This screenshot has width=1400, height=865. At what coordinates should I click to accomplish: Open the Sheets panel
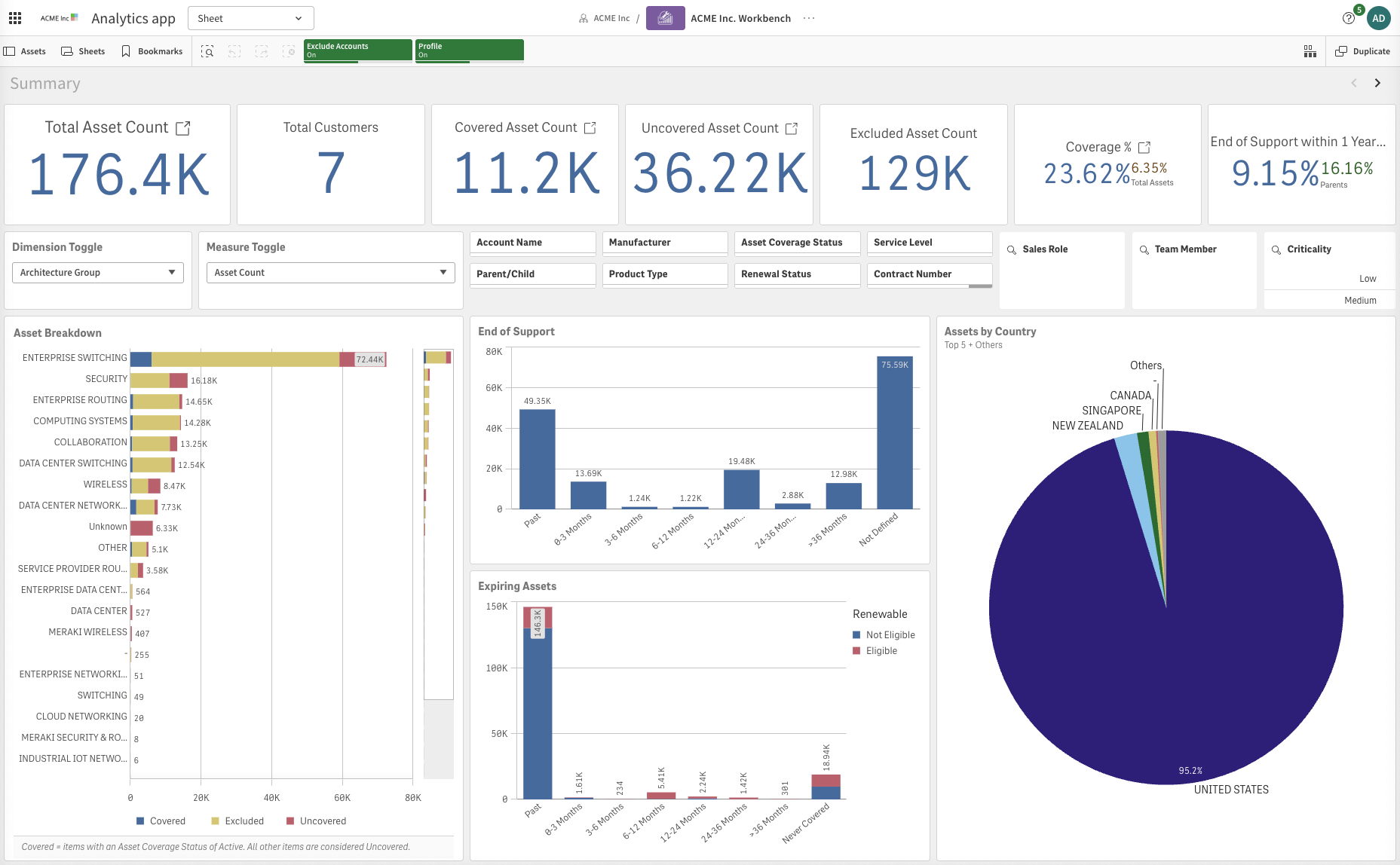(x=83, y=51)
